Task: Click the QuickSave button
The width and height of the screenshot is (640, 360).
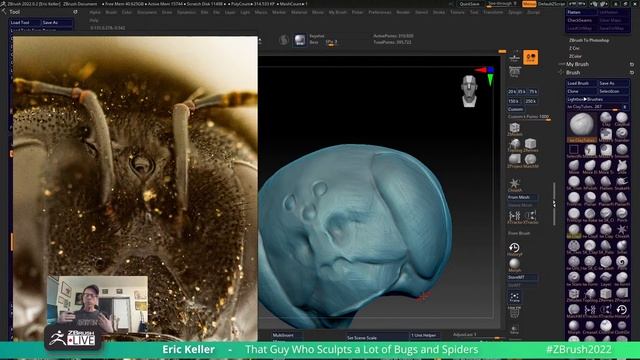Action: pyautogui.click(x=469, y=4)
